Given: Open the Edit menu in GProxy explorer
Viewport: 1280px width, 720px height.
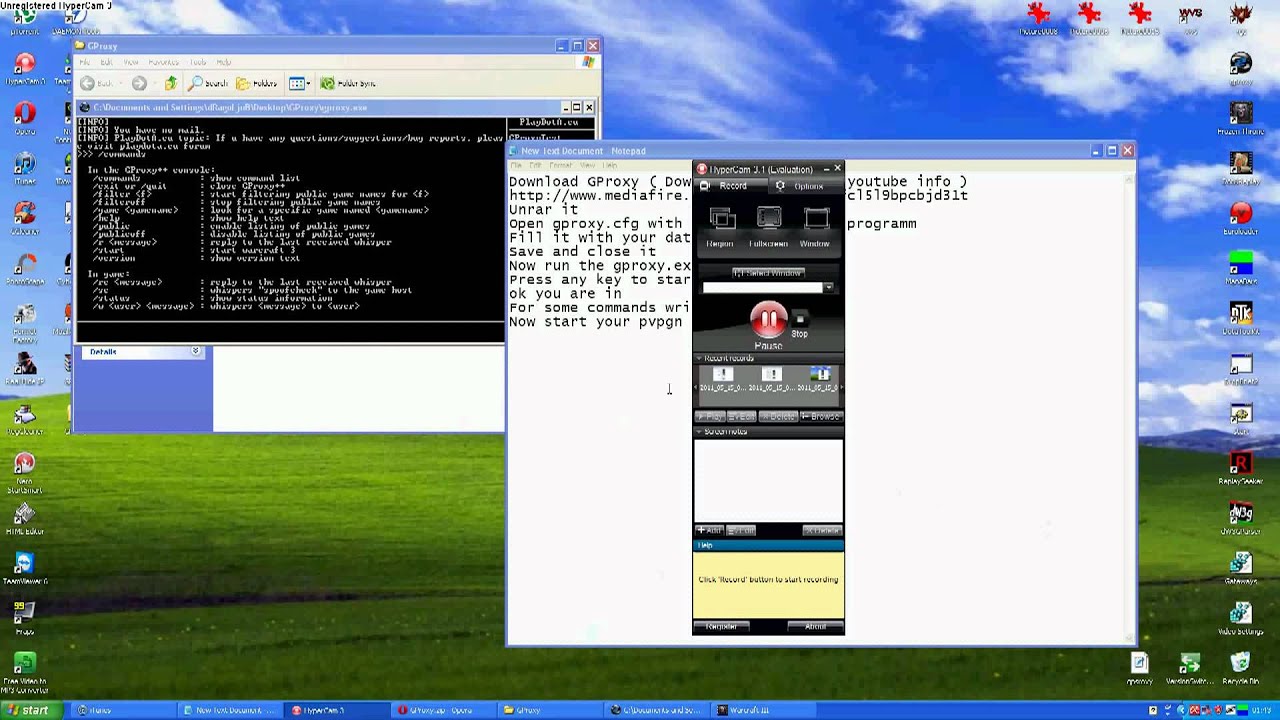Looking at the screenshot, I should [106, 63].
